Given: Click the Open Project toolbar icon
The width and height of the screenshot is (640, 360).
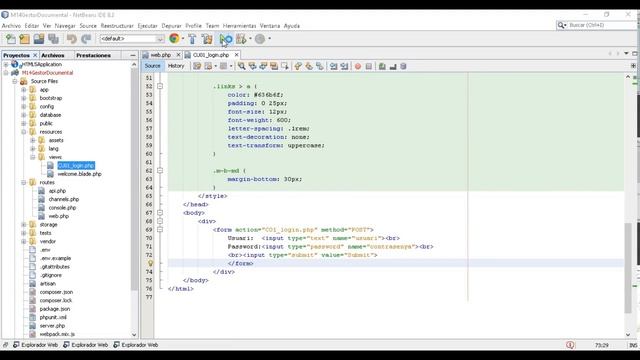Looking at the screenshot, I should pos(39,39).
